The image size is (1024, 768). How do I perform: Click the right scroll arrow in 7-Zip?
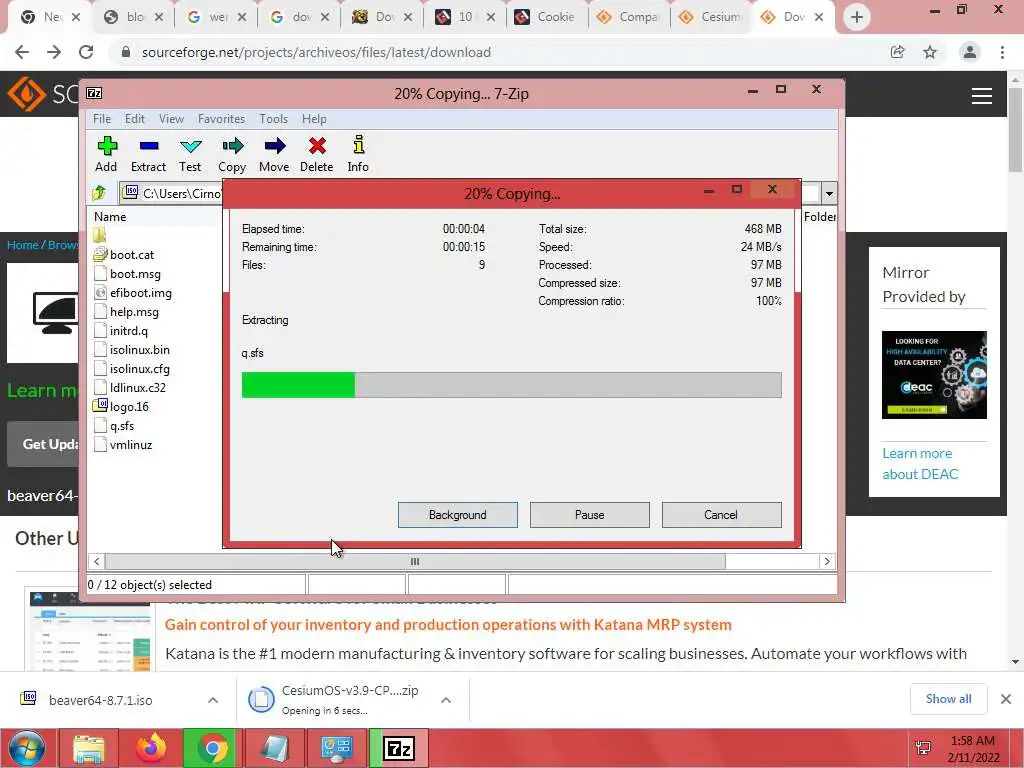tap(827, 562)
